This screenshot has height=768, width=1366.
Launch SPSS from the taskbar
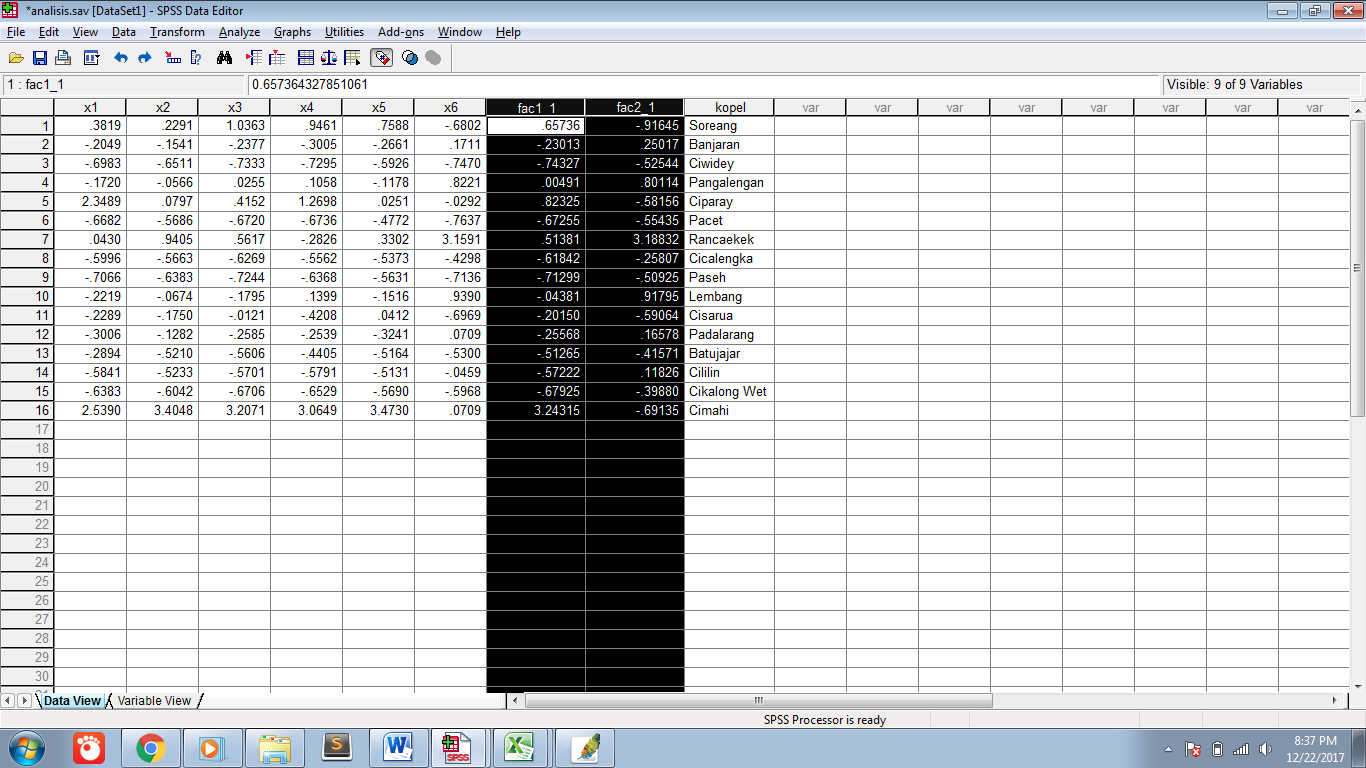click(x=457, y=747)
